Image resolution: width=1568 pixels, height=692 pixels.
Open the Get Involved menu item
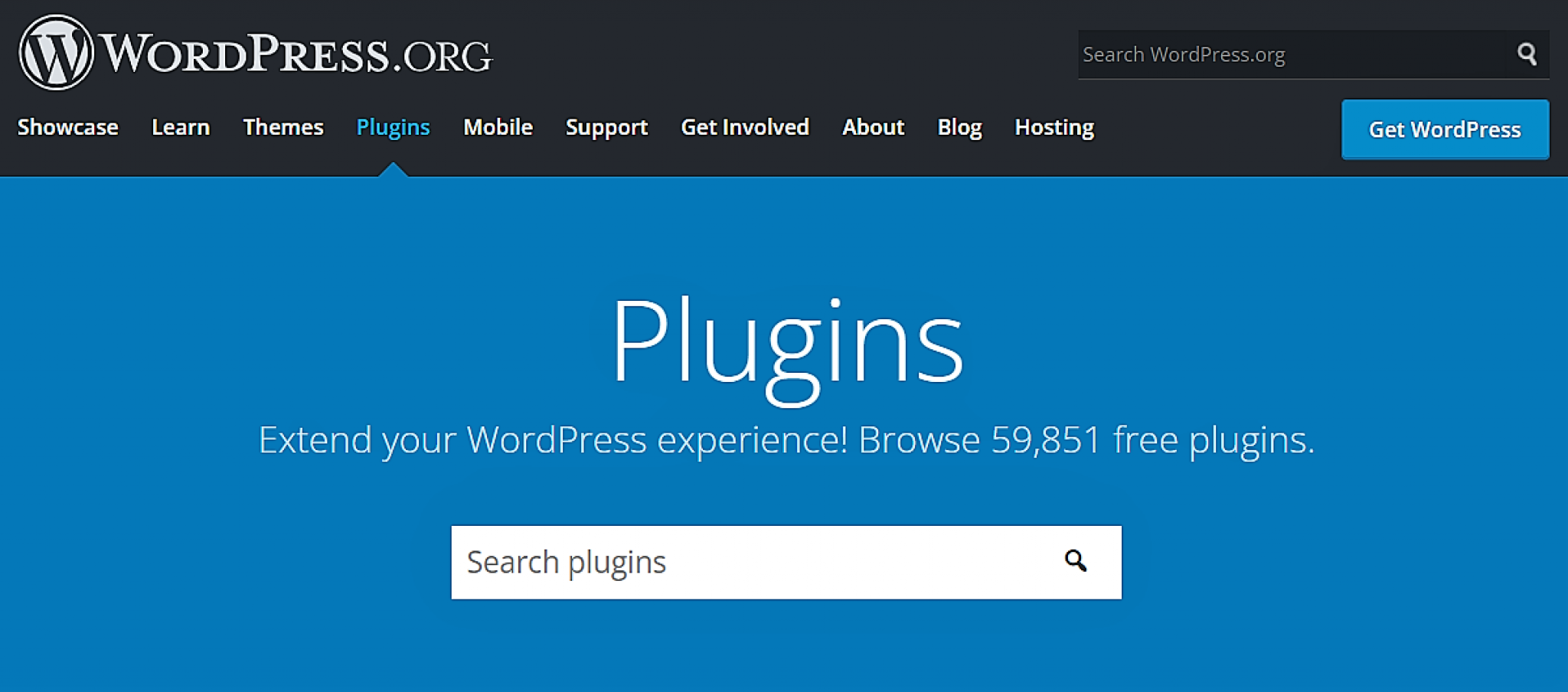click(745, 127)
